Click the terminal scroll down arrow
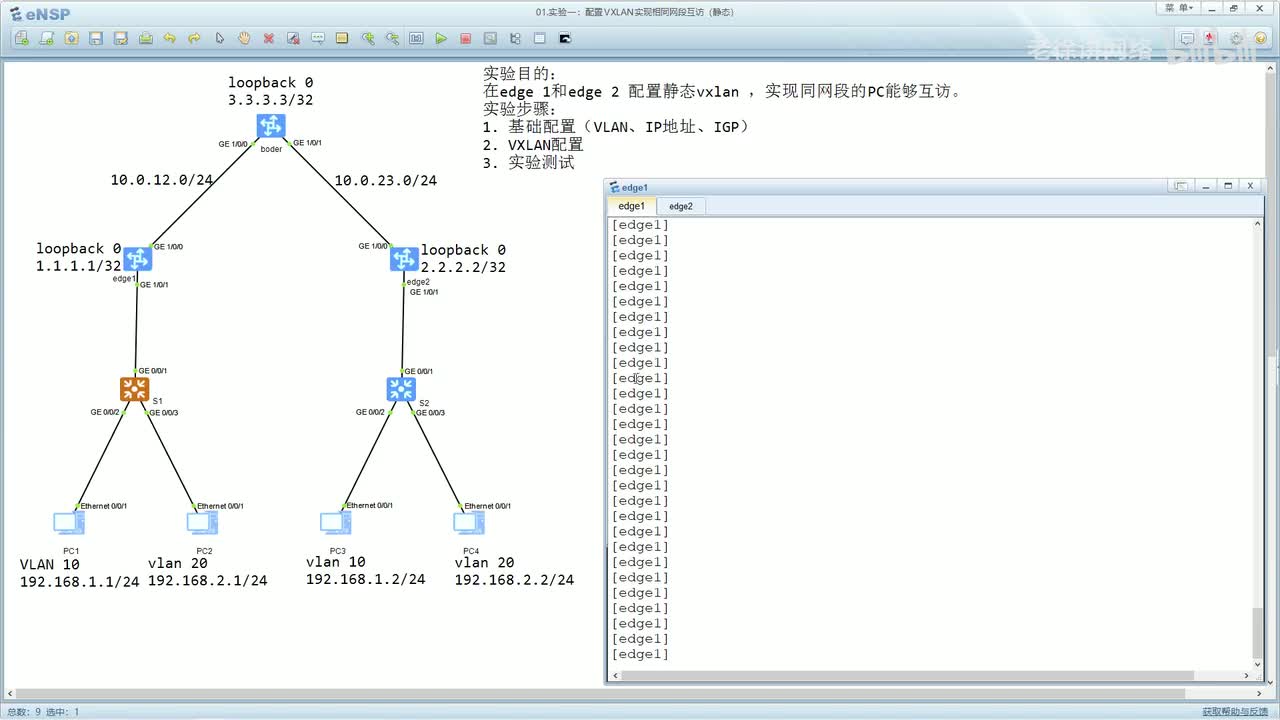Screen dimensions: 1280x720 1258,663
